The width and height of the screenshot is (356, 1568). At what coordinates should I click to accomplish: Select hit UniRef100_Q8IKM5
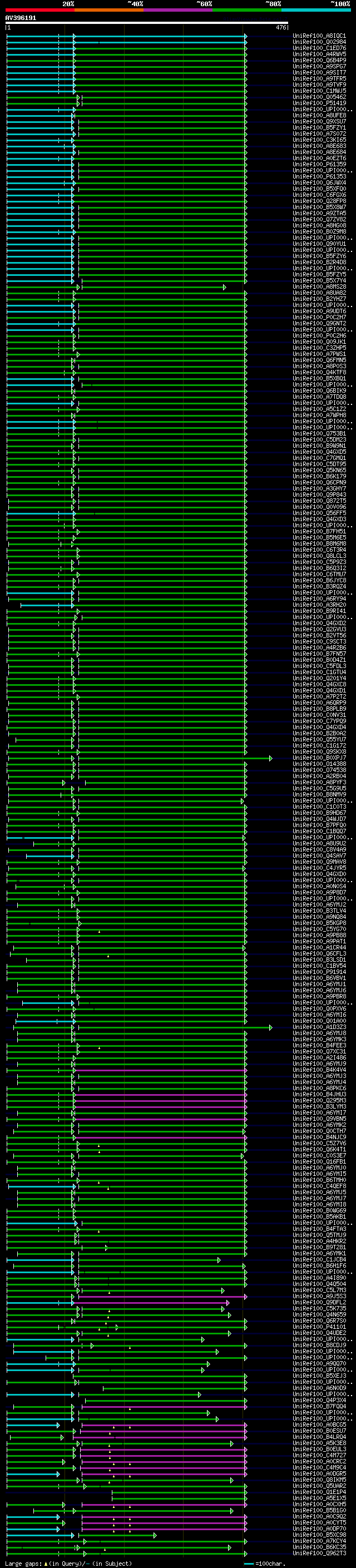(319, 1480)
